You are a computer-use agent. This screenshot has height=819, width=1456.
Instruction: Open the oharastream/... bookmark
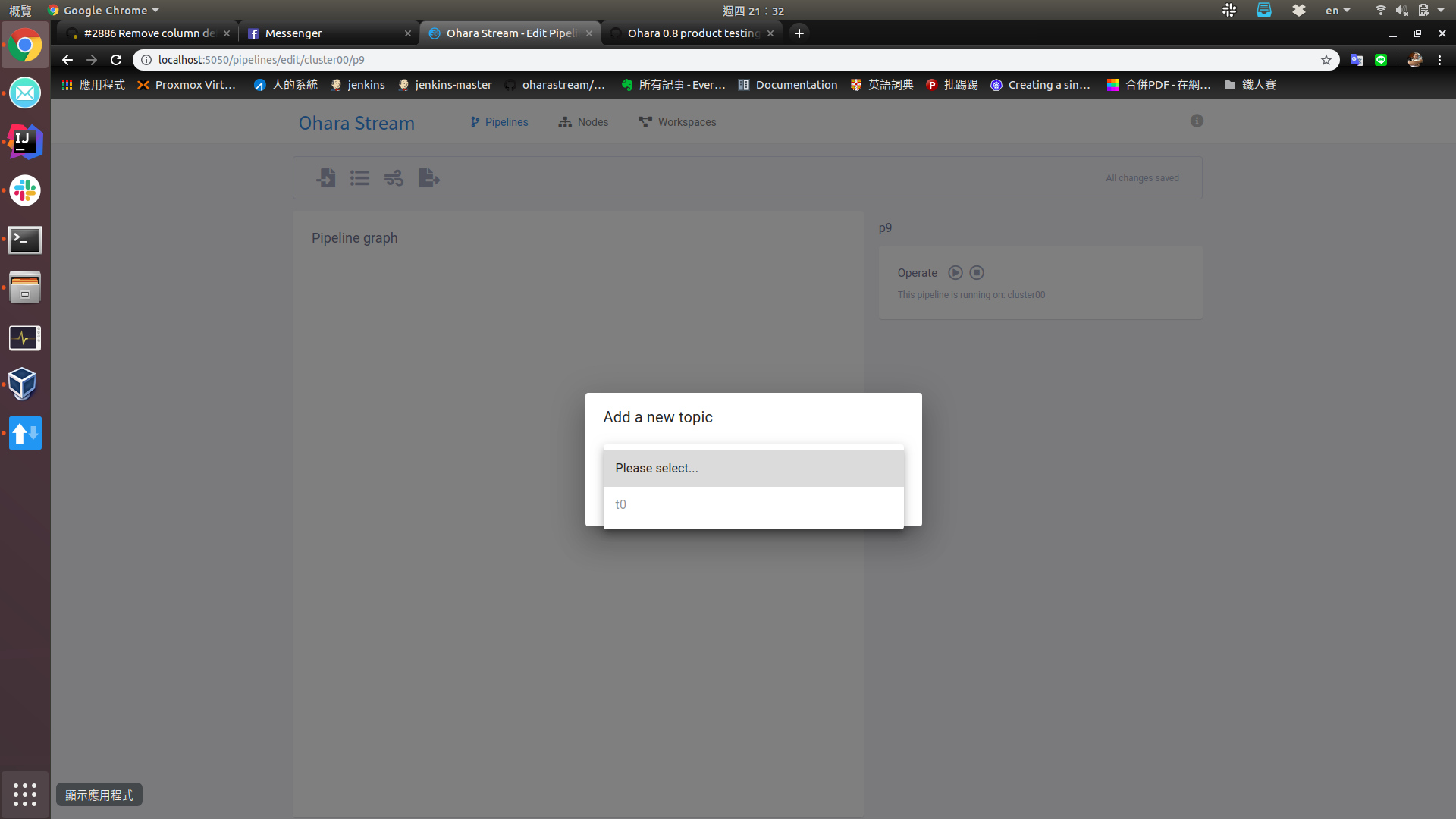click(555, 85)
